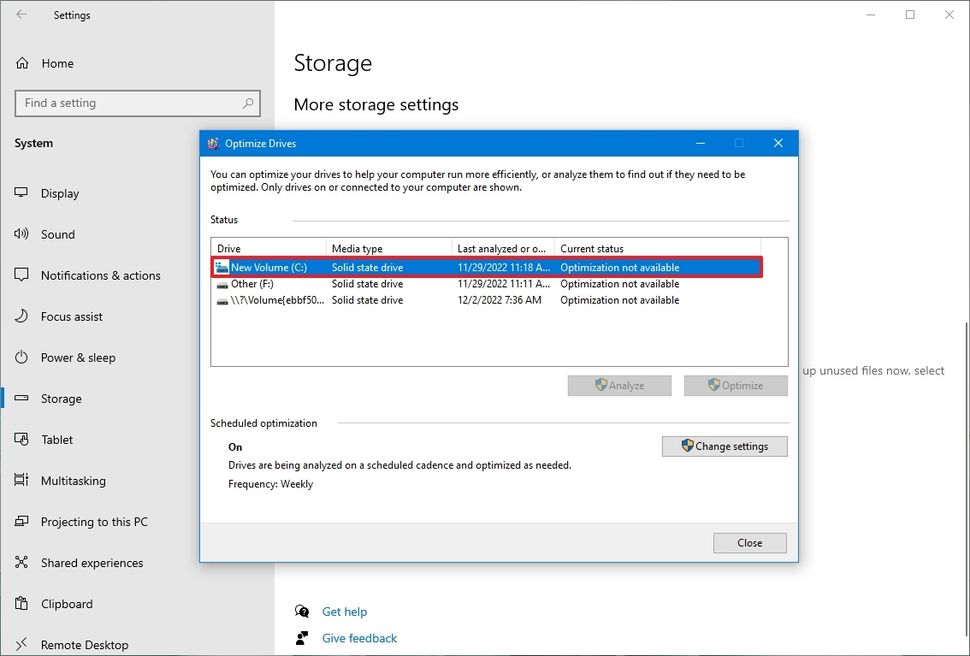Open Display settings in the sidebar

click(x=60, y=193)
